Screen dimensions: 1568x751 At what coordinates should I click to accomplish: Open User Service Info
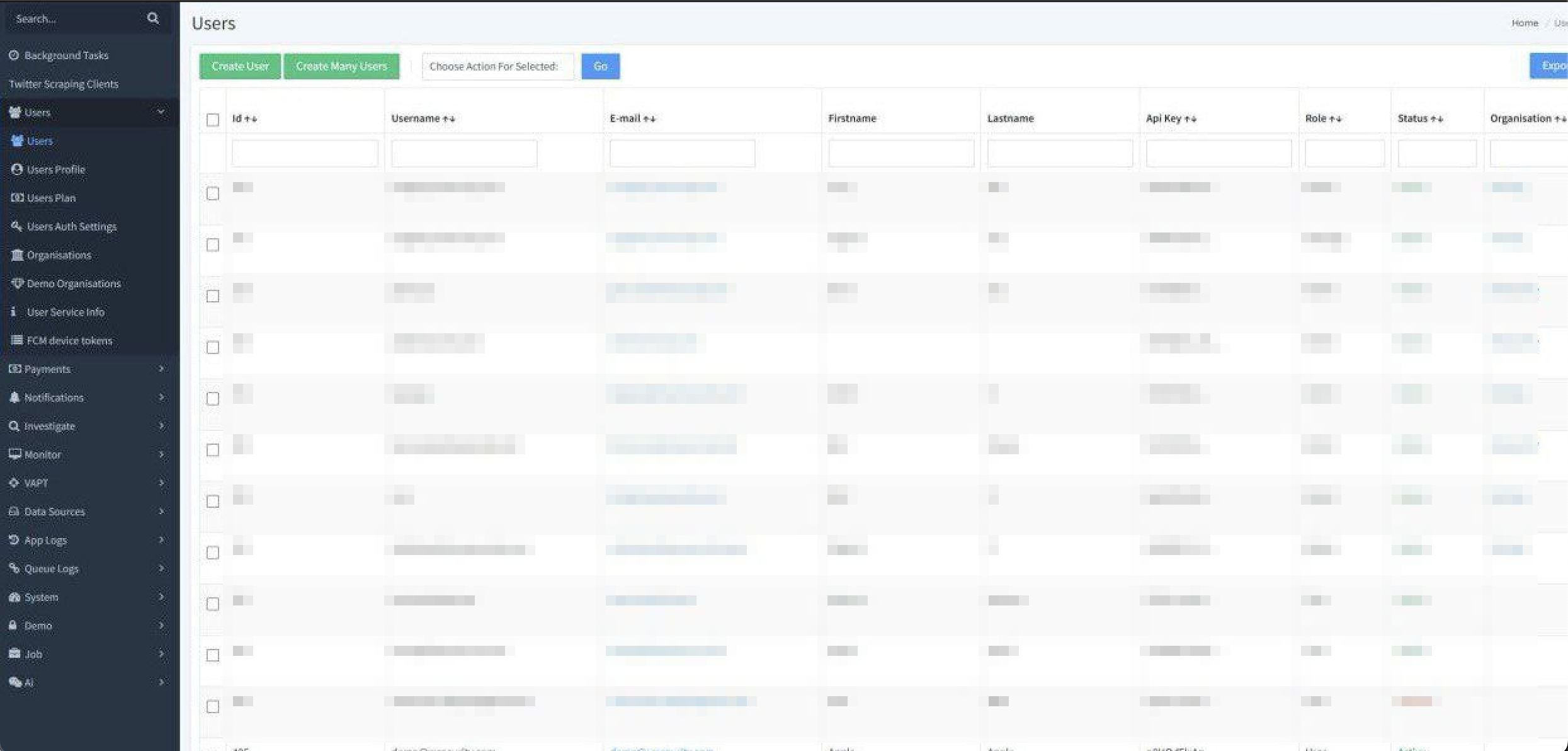coord(65,311)
